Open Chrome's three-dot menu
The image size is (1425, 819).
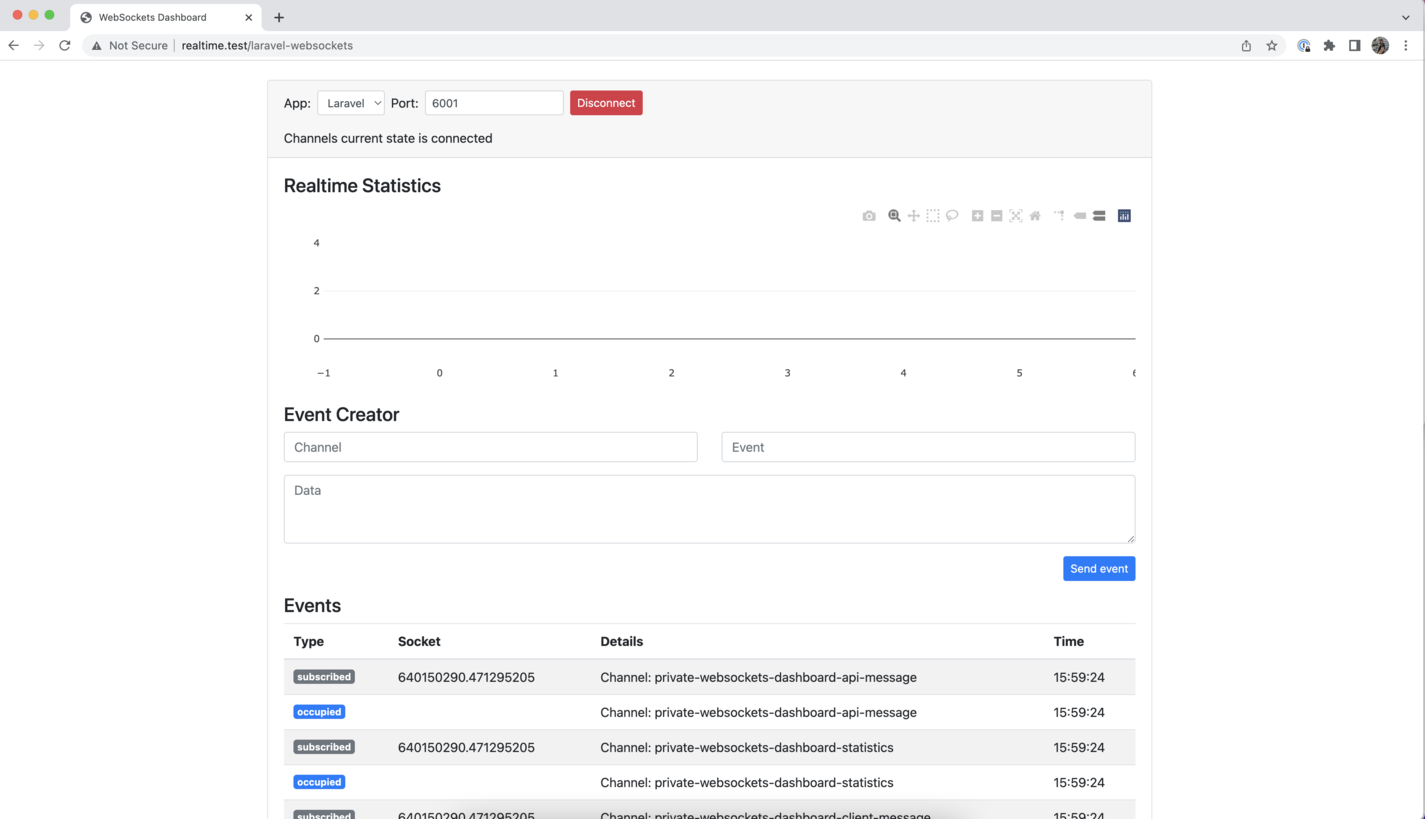[1406, 45]
